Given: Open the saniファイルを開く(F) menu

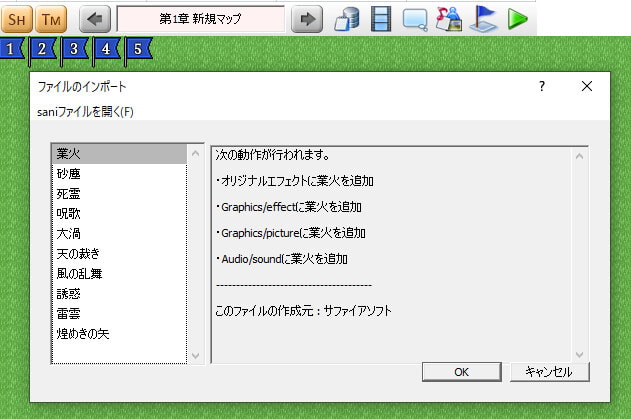Looking at the screenshot, I should [85, 111].
